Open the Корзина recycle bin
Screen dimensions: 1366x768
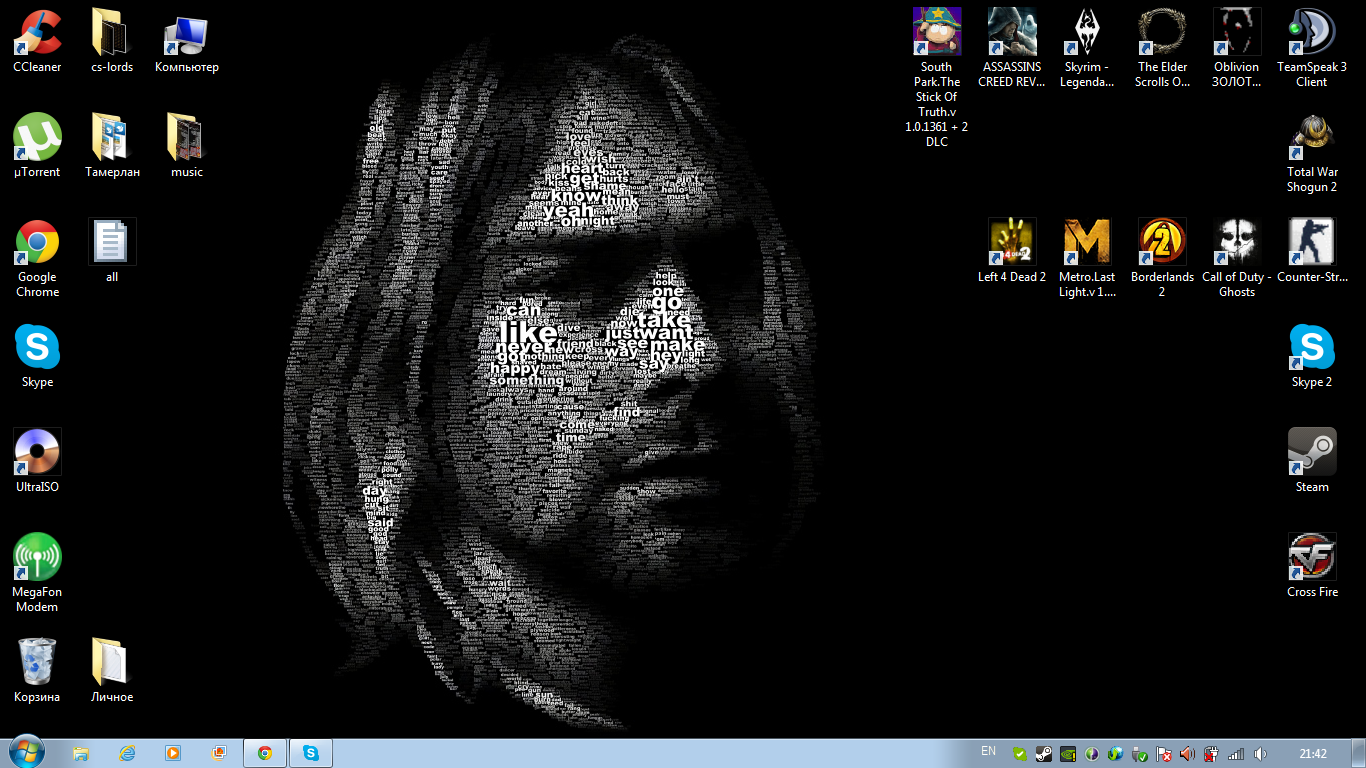click(37, 672)
